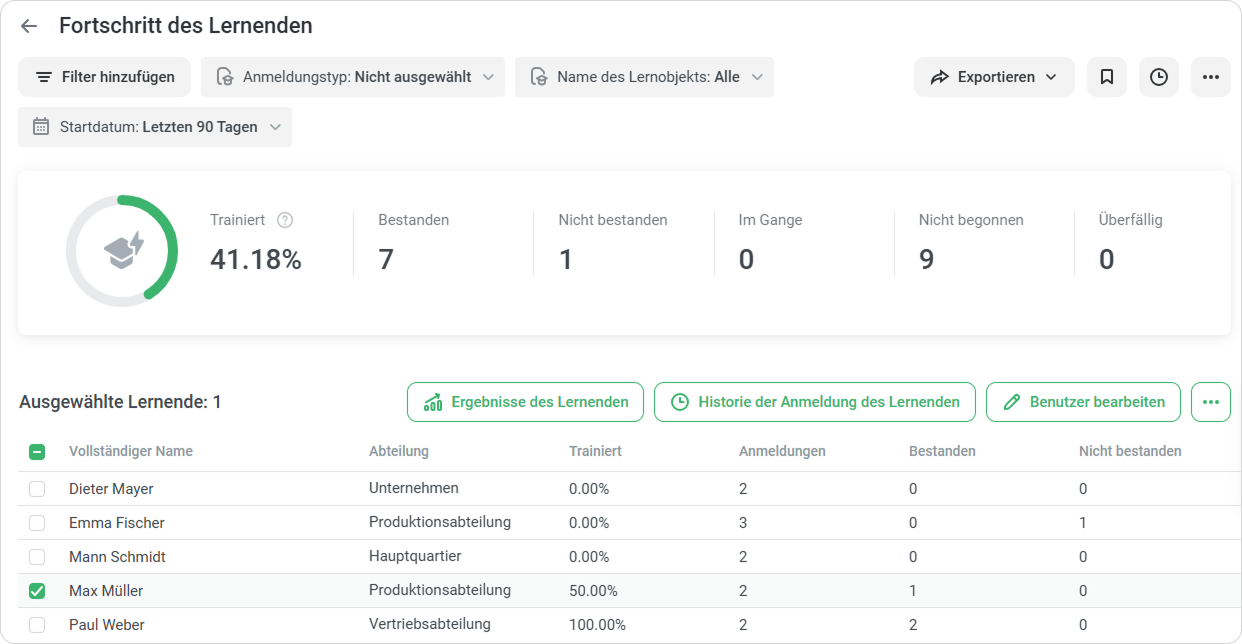Screen dimensions: 1242x644
Task: Sort by Trainiert column header
Action: click(595, 451)
